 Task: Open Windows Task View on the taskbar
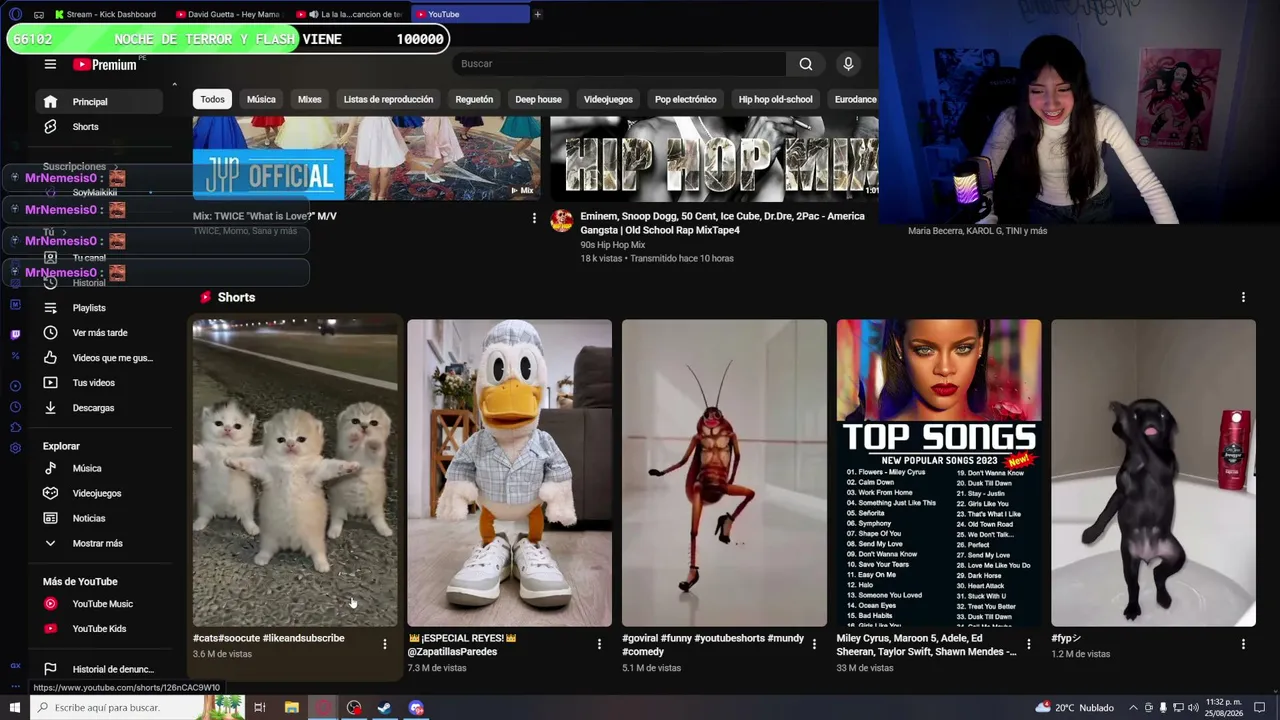259,708
